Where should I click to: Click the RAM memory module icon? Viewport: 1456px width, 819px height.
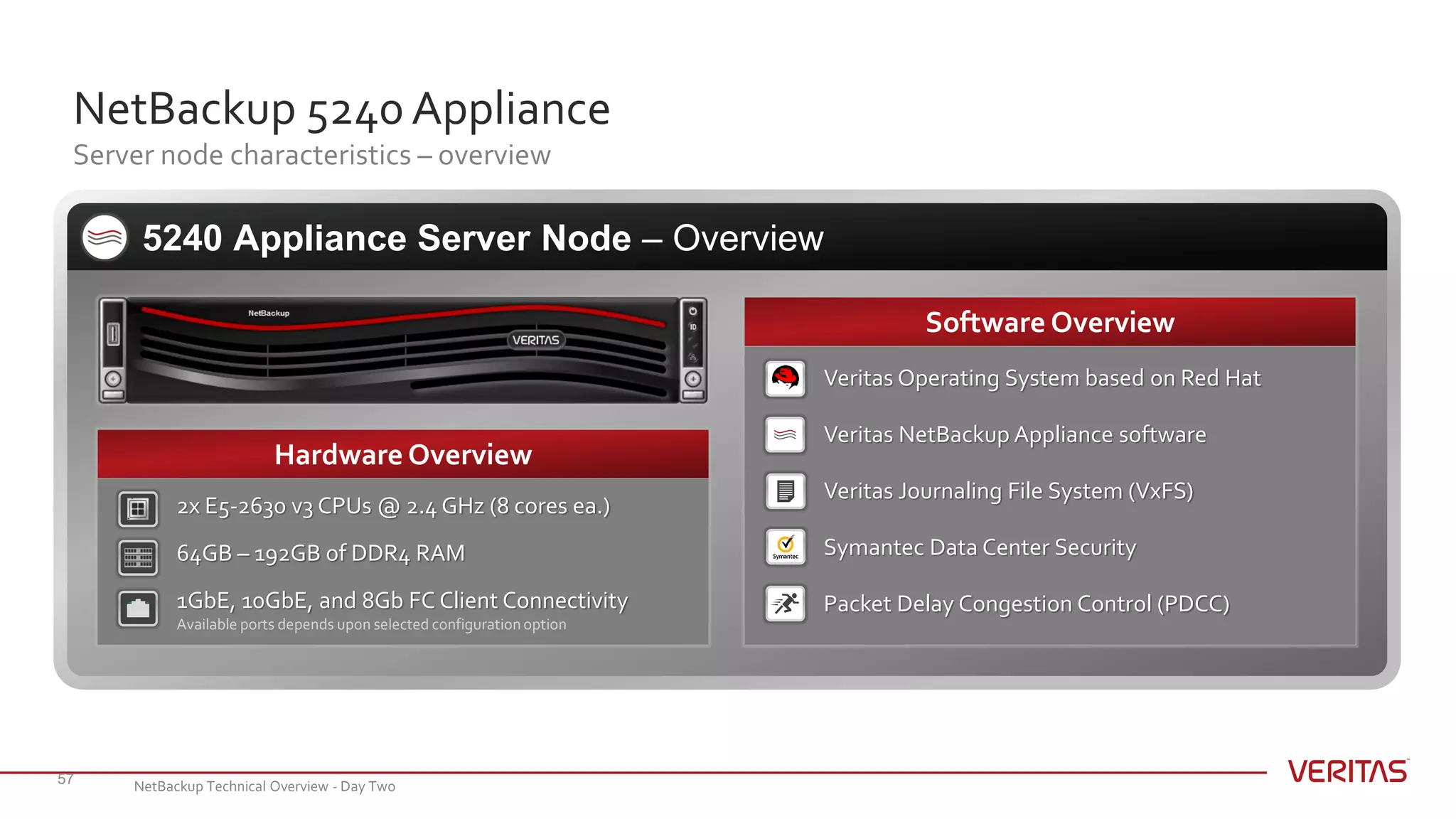[138, 557]
